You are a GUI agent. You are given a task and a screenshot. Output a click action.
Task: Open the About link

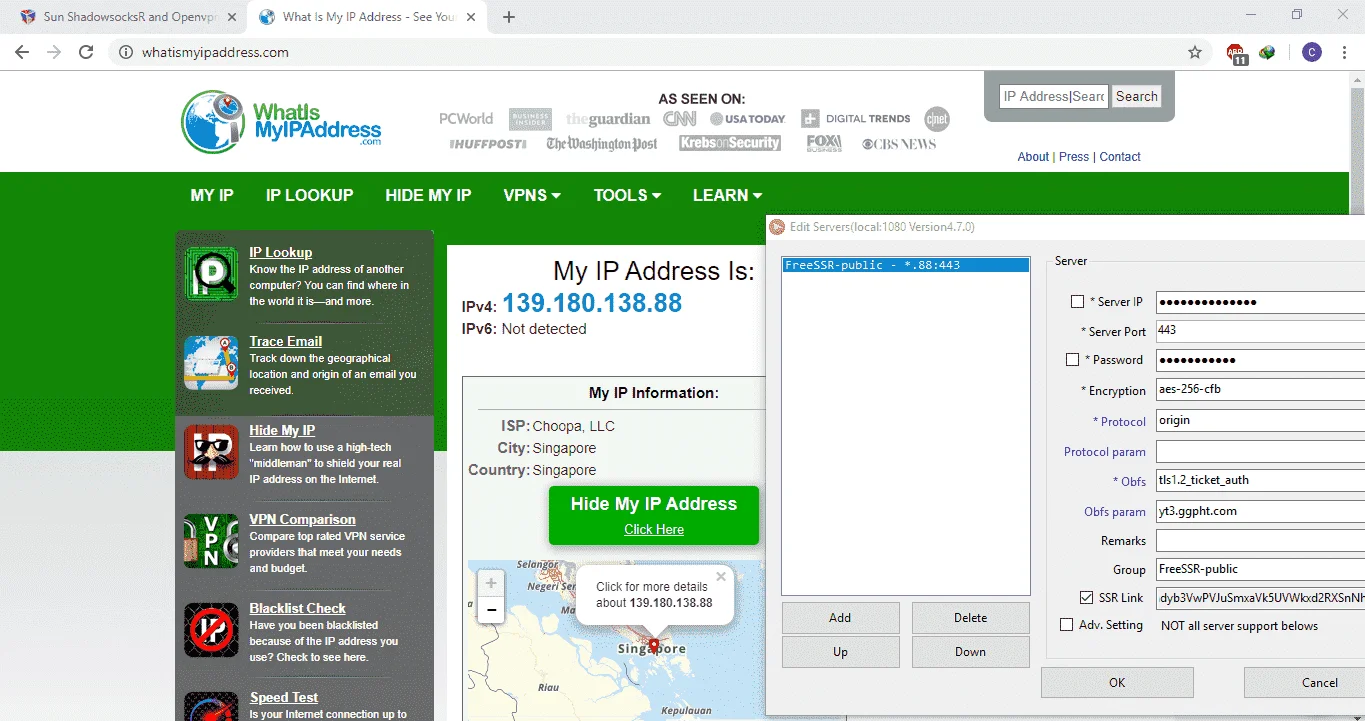click(x=1033, y=157)
